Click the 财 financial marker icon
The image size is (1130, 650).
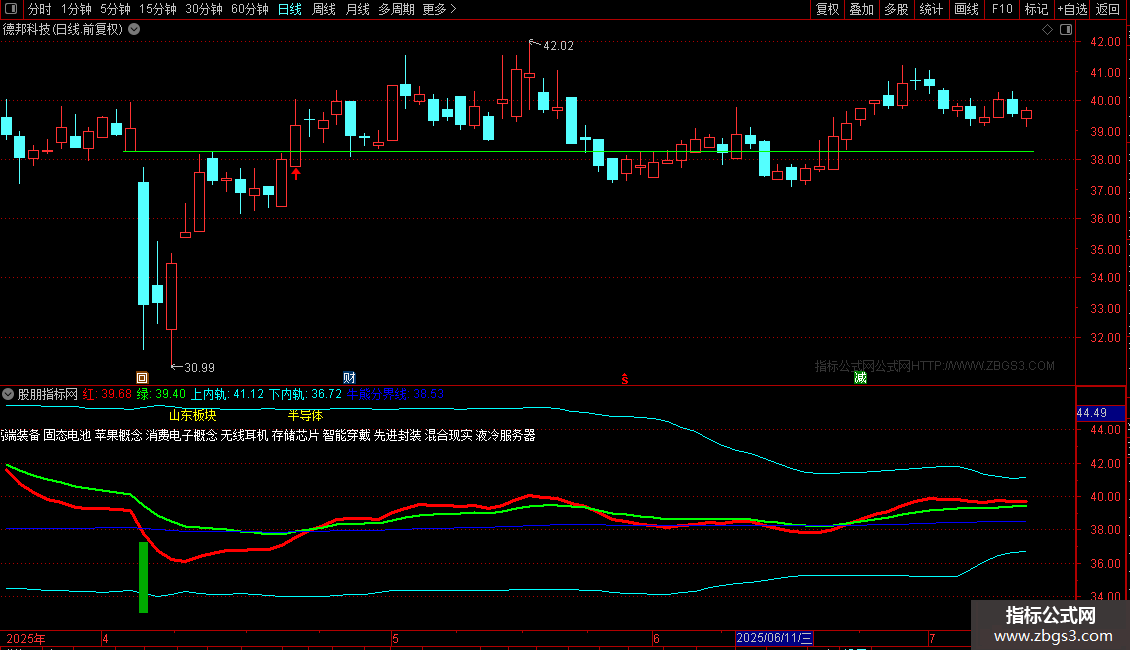pos(350,378)
